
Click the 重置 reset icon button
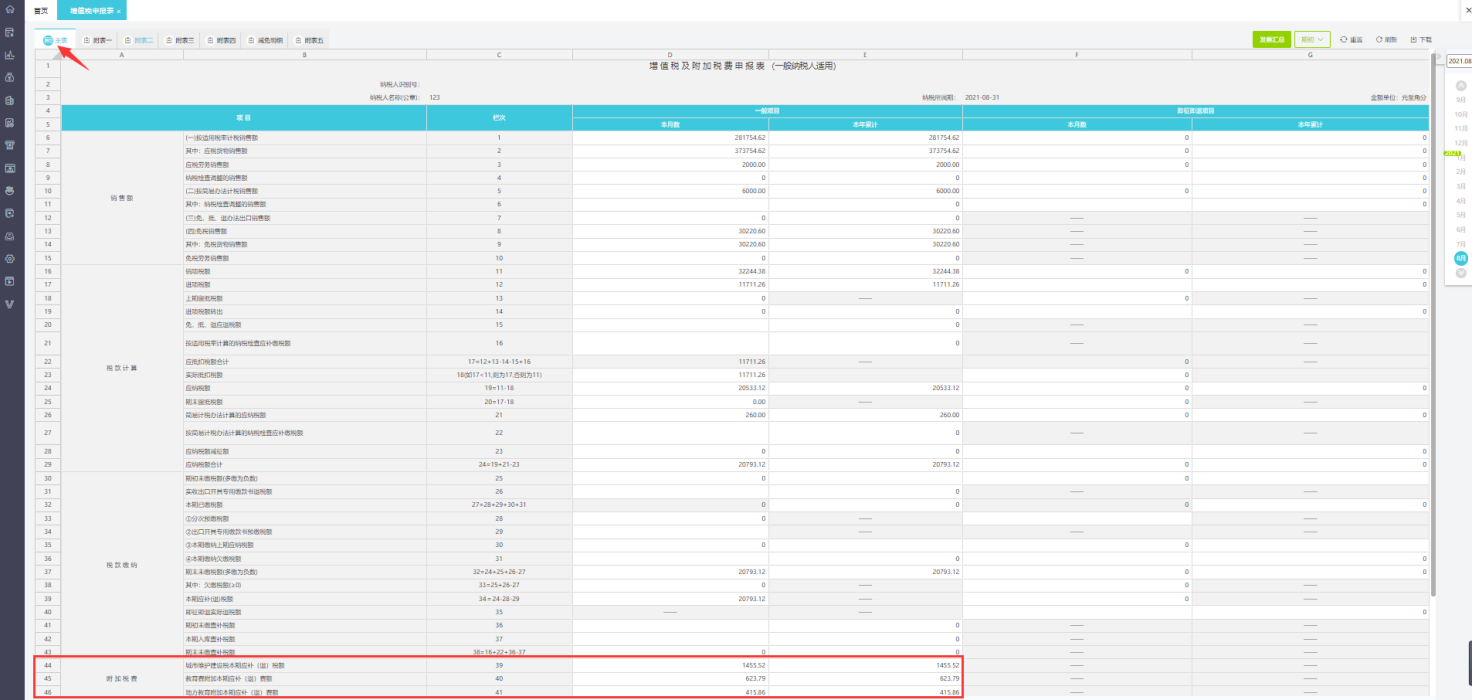click(x=1351, y=40)
